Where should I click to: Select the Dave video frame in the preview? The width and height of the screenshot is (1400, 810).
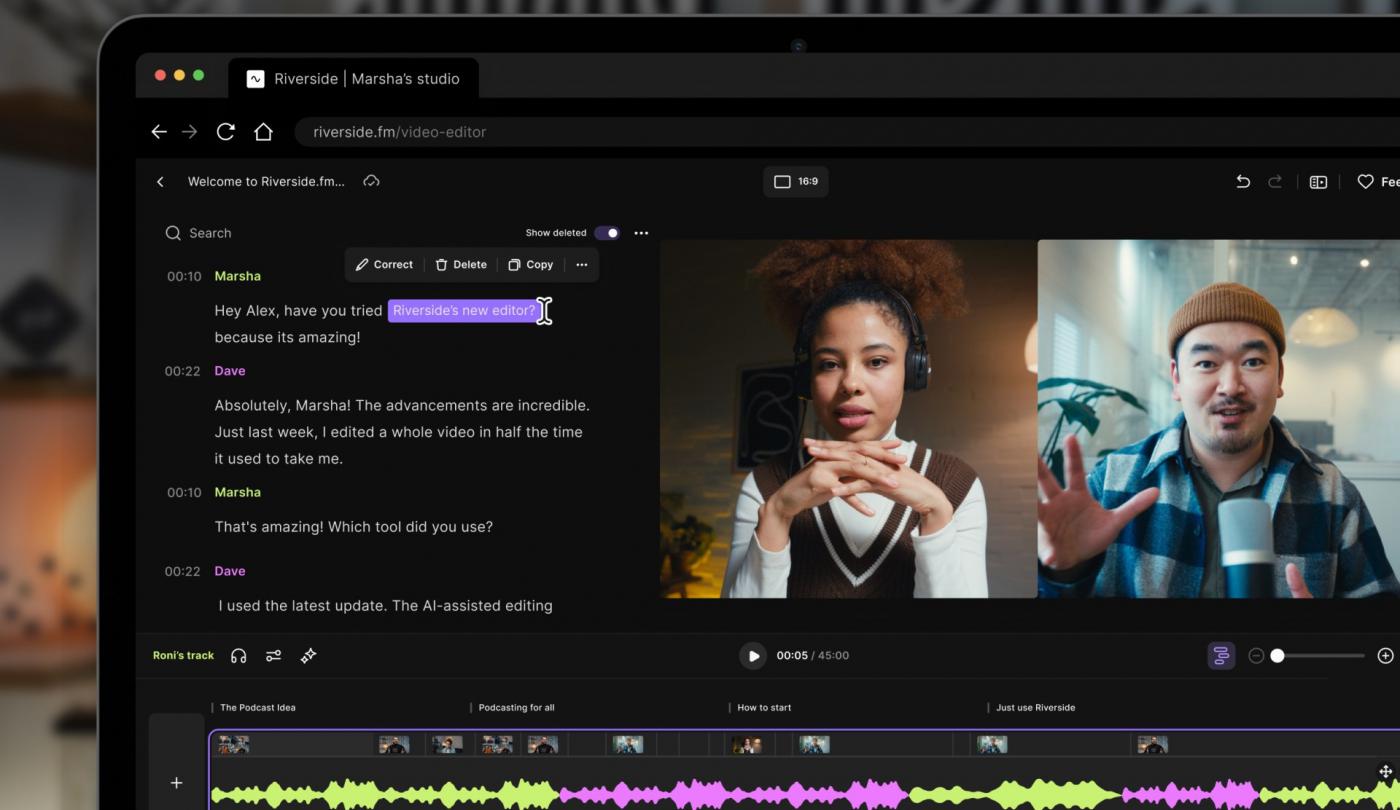pyautogui.click(x=1219, y=418)
